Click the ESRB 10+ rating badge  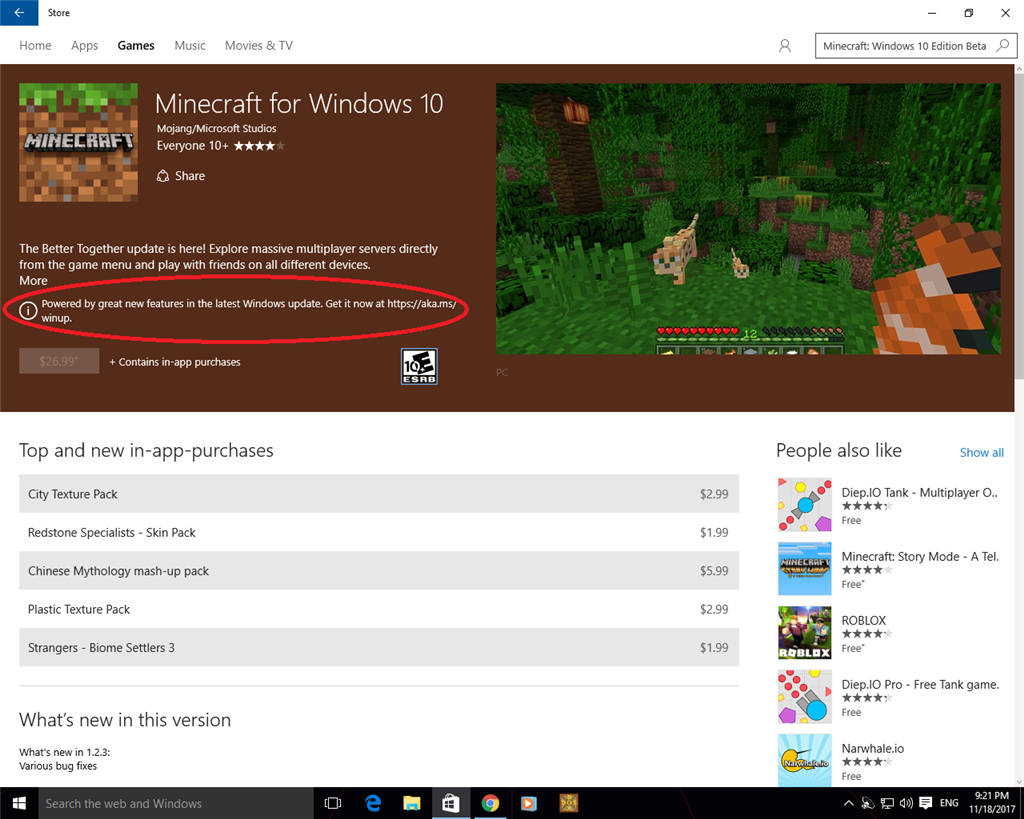[419, 366]
